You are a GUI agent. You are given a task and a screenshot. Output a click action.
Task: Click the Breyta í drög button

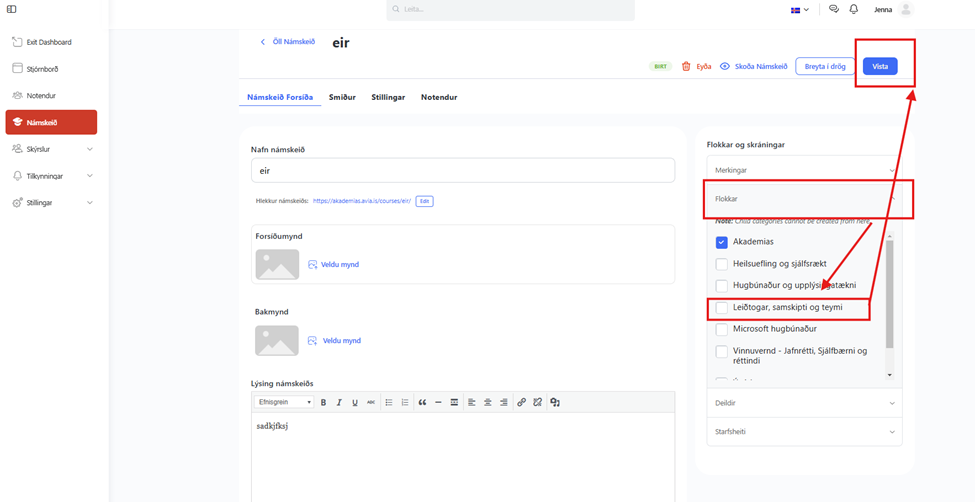(825, 66)
